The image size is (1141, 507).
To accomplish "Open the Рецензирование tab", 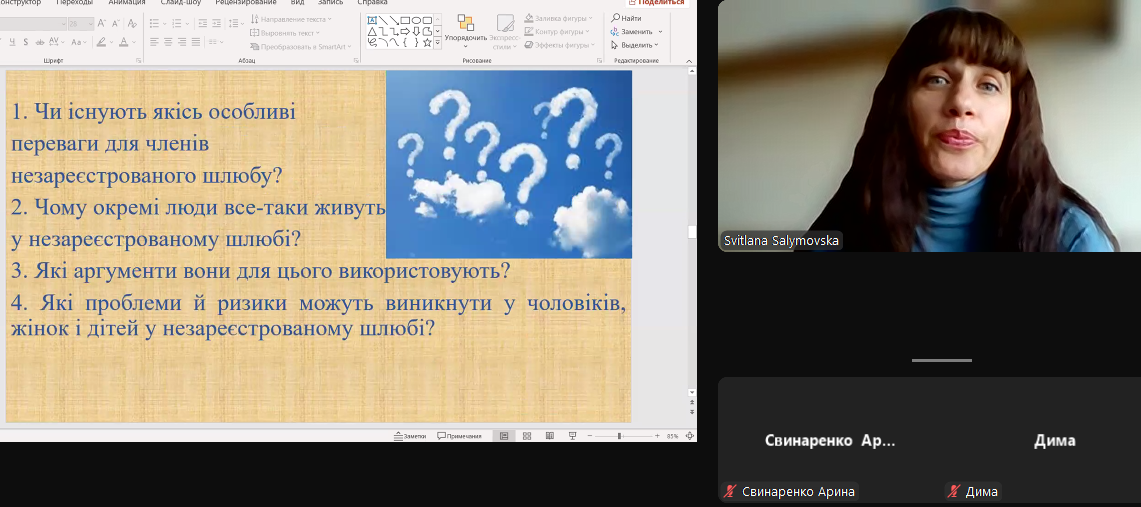I will click(x=246, y=2).
